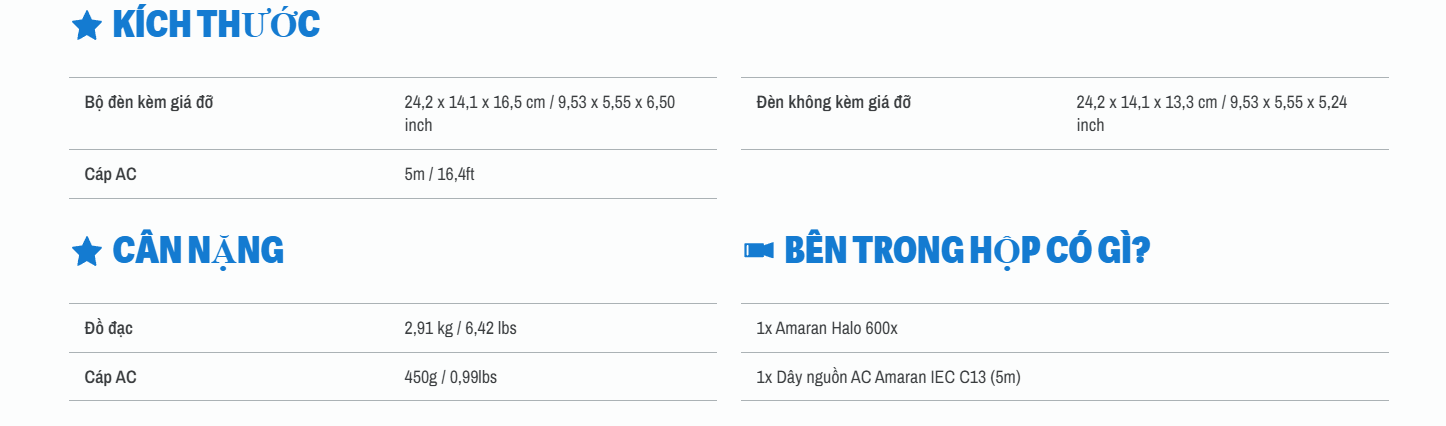This screenshot has width=1446, height=426.
Task: Select the Bộ đèn kèm giá đỡ label
Action: (x=149, y=102)
